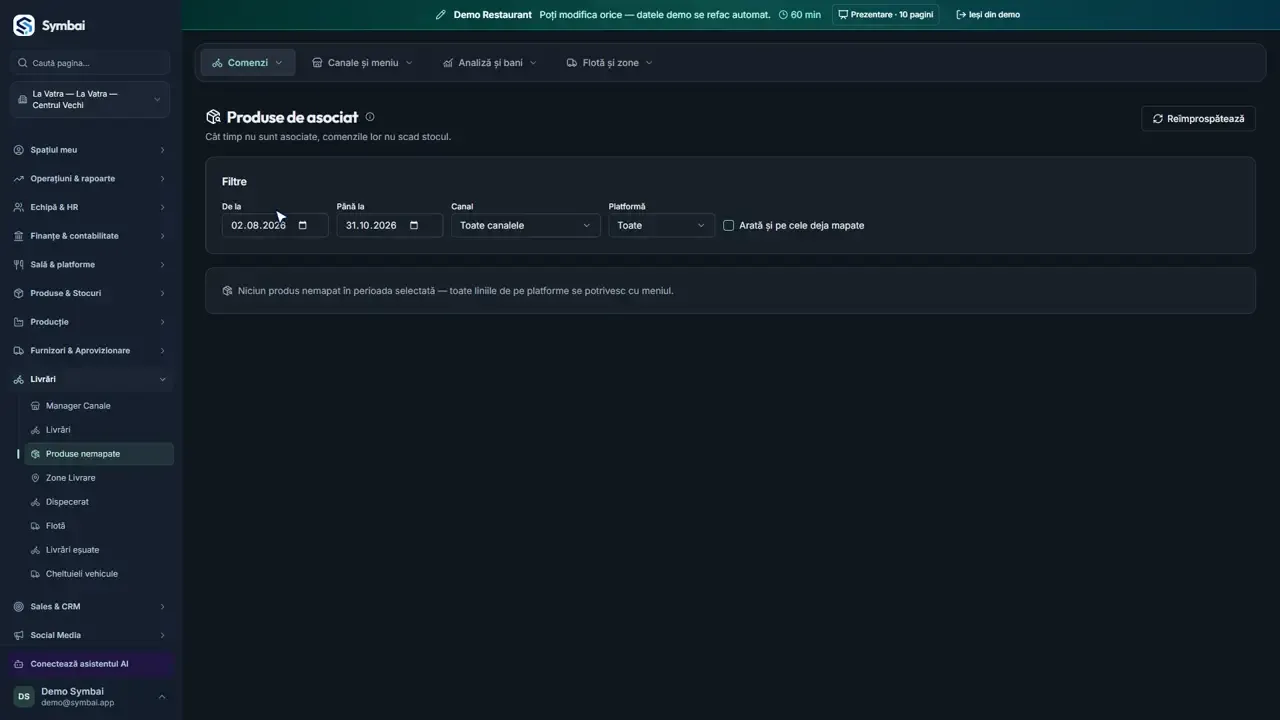Expand the Produse & Stocuri section
This screenshot has width=1280, height=720.
90,293
